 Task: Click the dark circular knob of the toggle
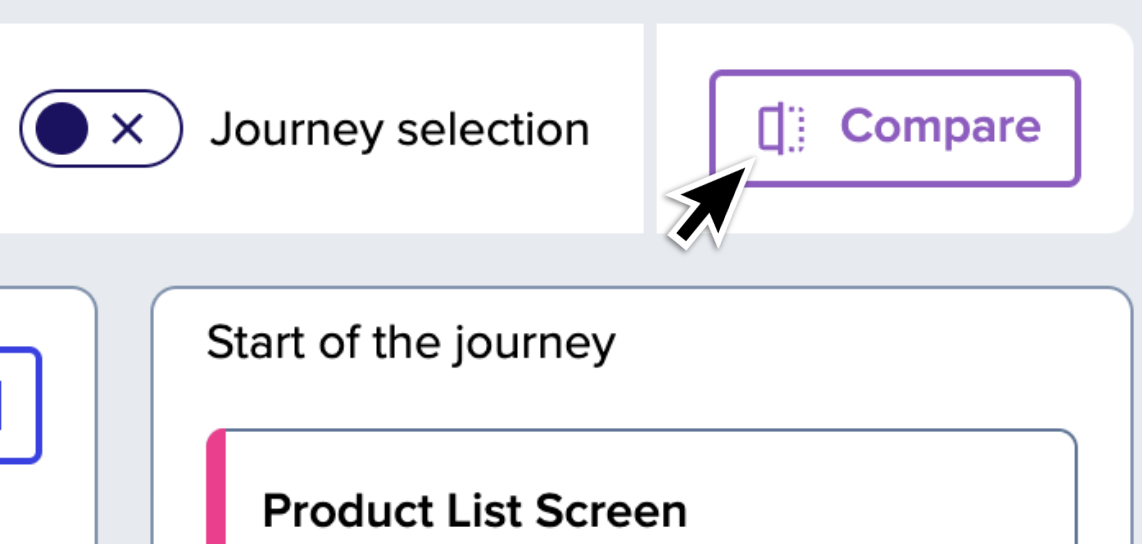[61, 129]
